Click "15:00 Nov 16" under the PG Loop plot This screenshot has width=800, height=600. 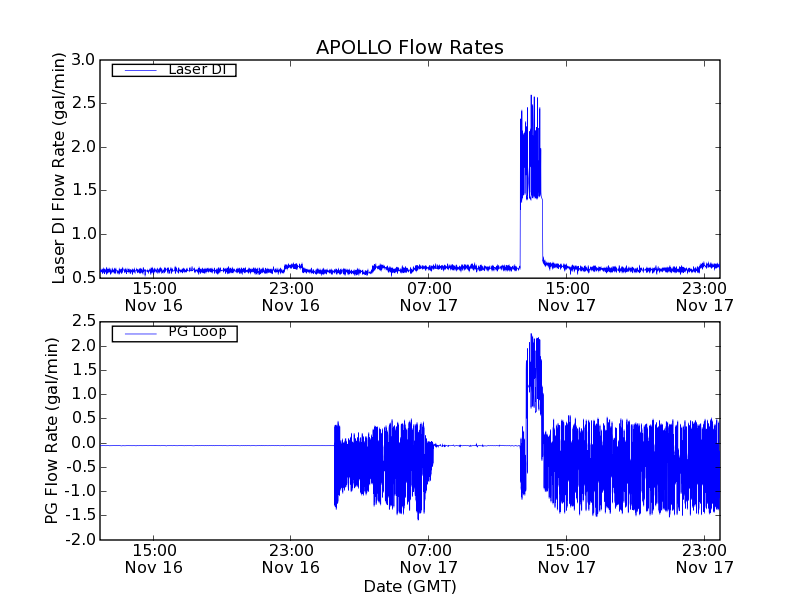point(154,559)
